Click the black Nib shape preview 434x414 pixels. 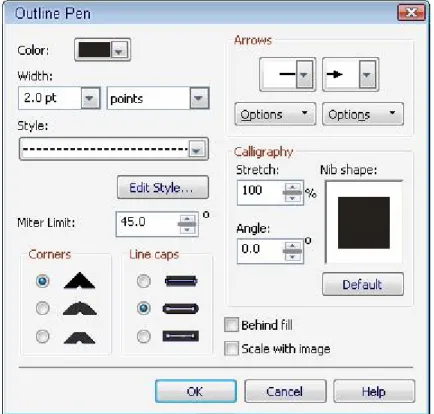[x=364, y=223]
